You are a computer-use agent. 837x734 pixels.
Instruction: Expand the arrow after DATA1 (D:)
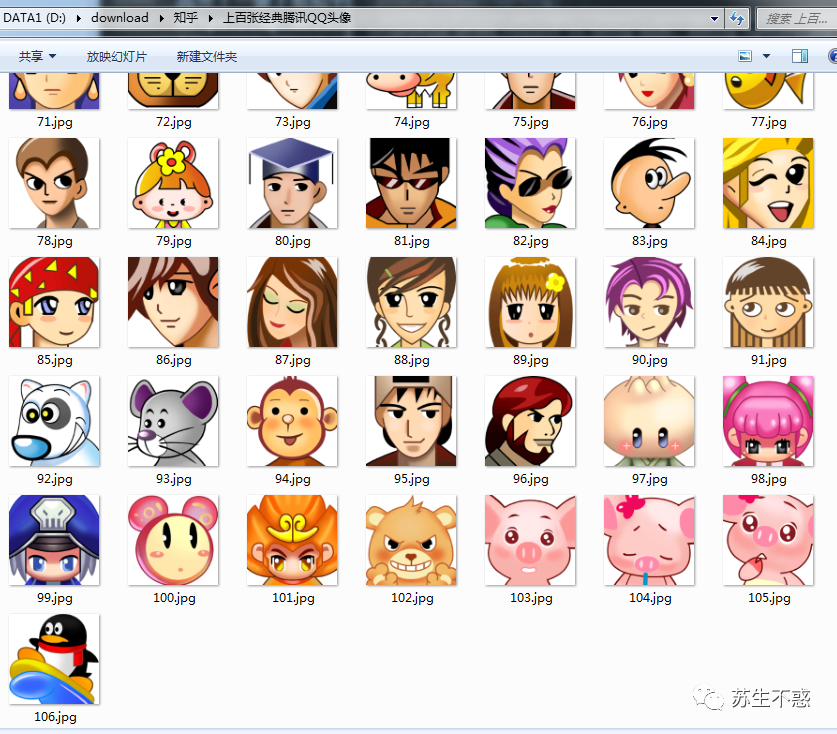(78, 18)
